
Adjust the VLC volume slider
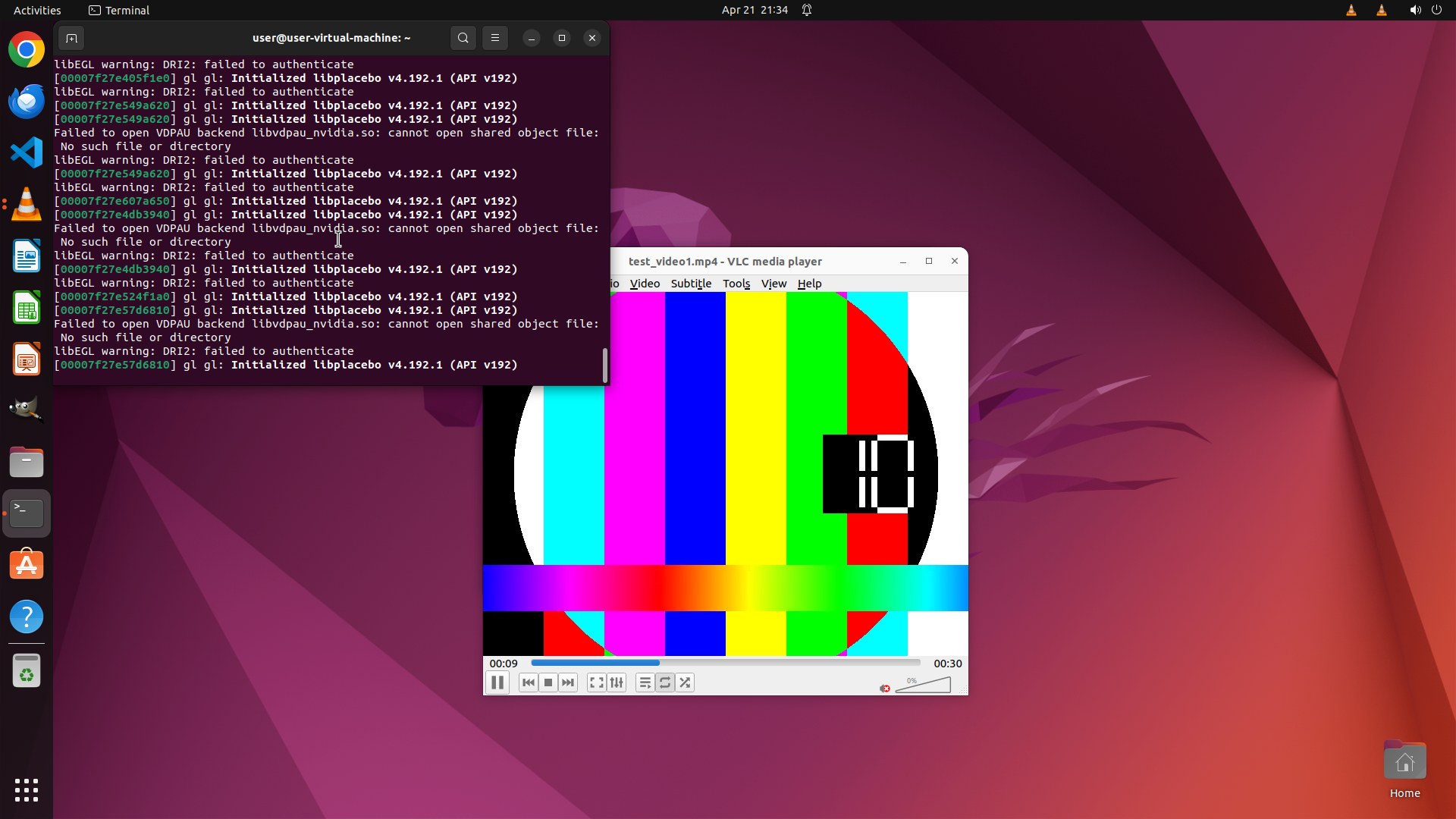pos(924,686)
